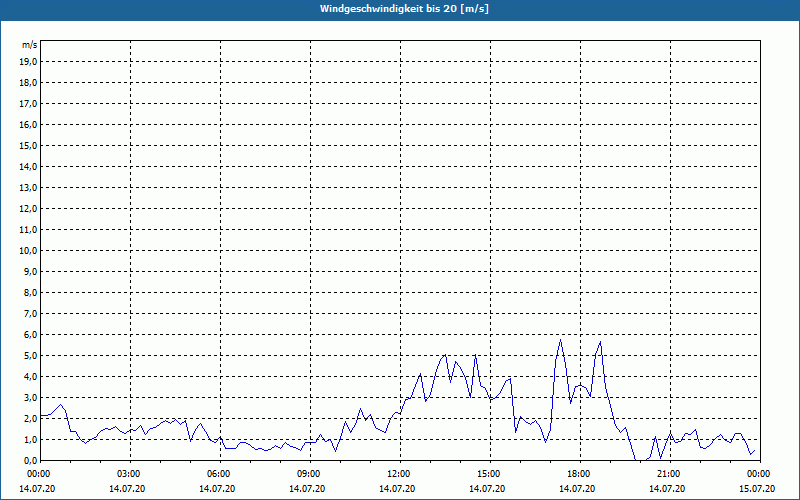Click the '3,0' y-axis label
Viewport: 800px width, 500px height.
click(30, 397)
